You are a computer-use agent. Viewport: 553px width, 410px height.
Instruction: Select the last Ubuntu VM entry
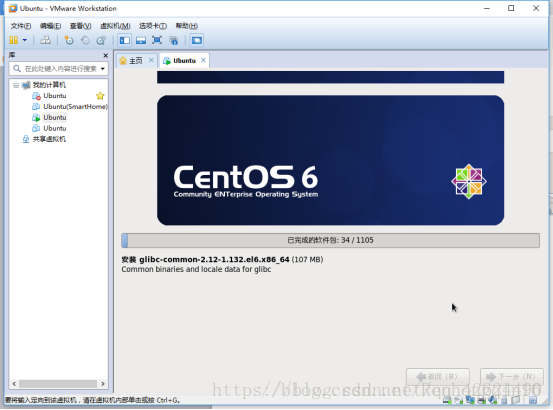coord(55,128)
